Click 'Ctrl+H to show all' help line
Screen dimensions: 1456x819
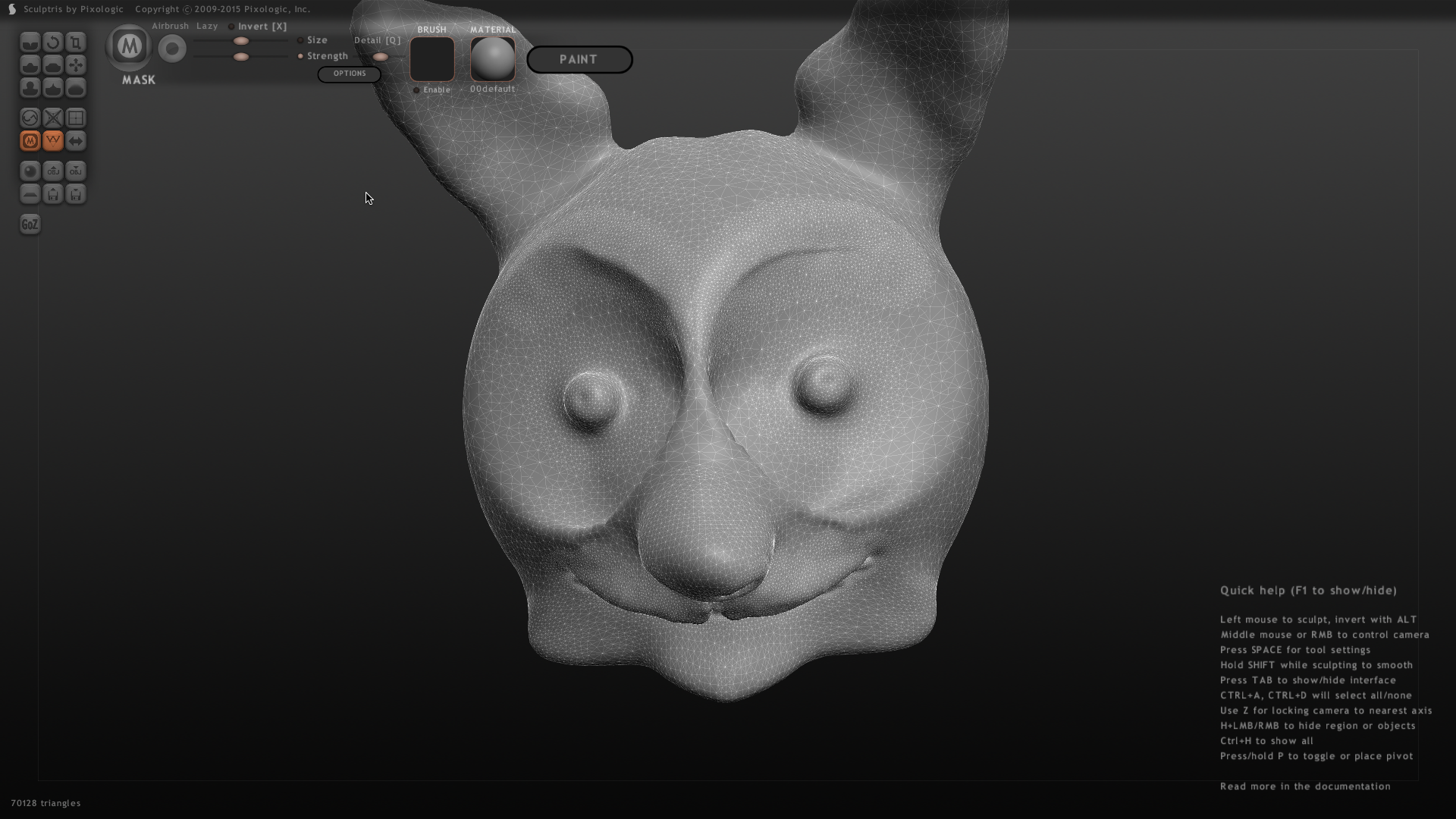click(x=1266, y=741)
